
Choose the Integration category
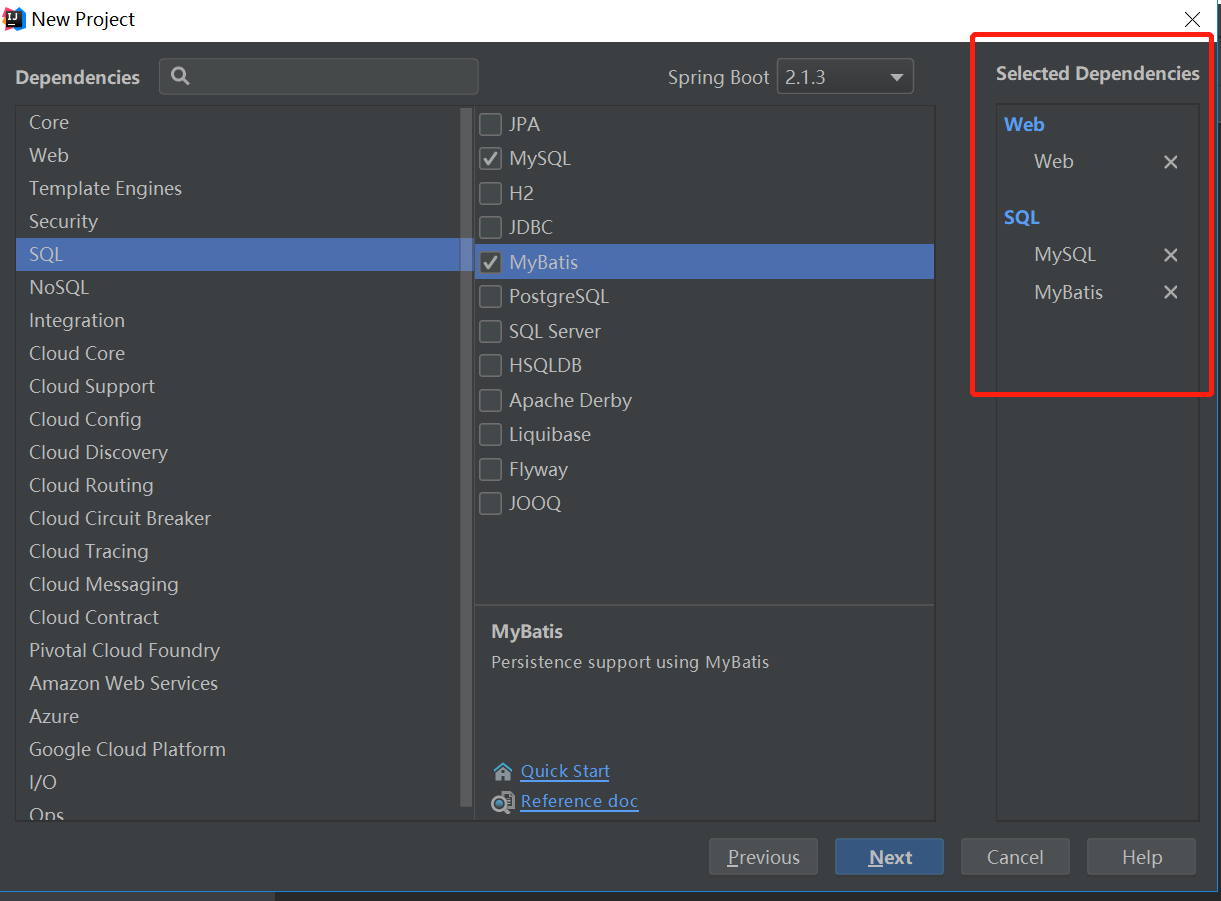(237, 320)
